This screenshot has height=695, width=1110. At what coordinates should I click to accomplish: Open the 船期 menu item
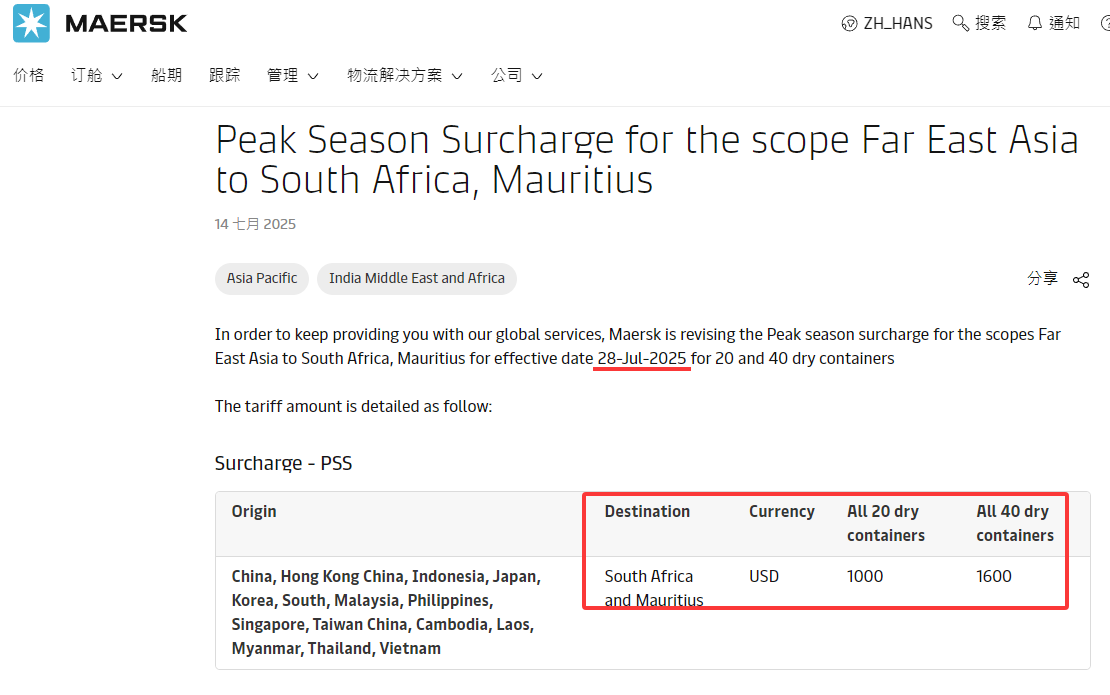pos(166,75)
